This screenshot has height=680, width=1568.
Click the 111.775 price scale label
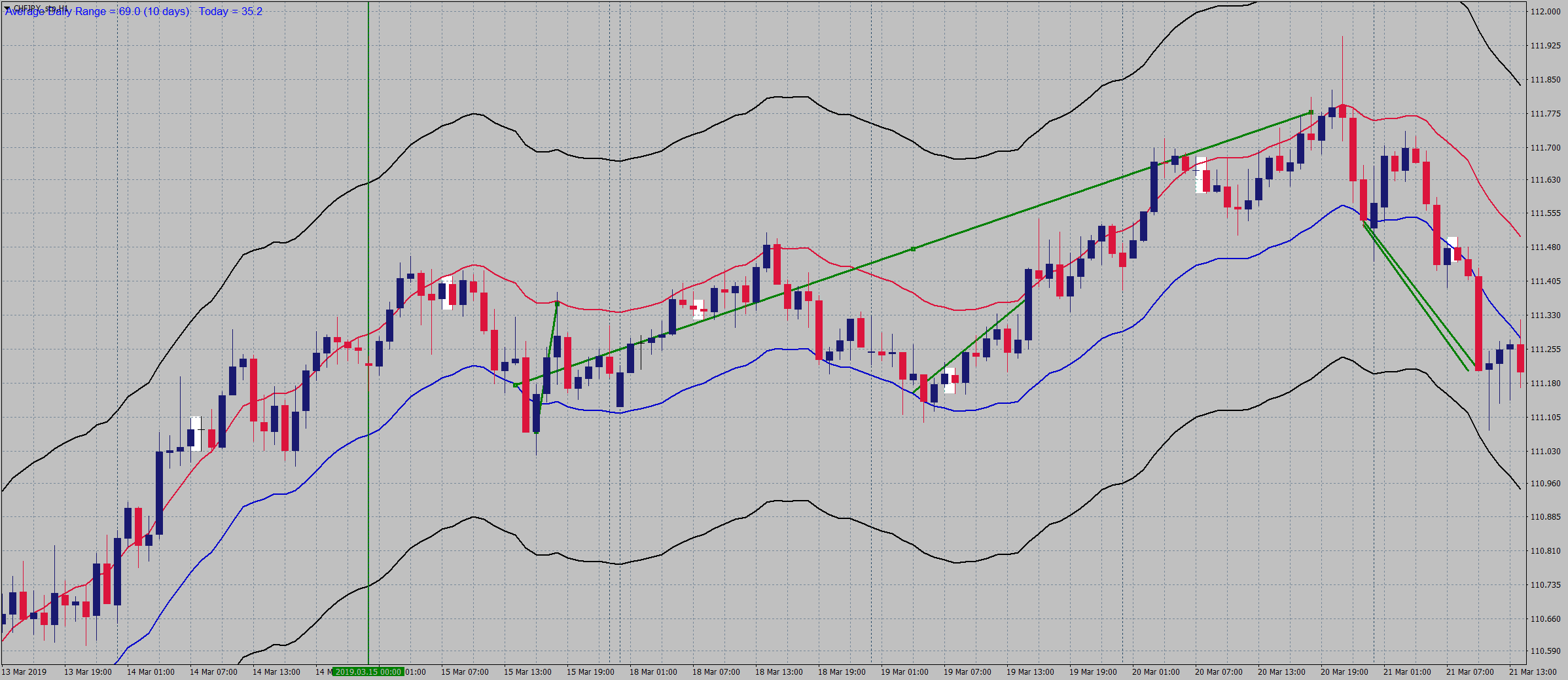[x=1545, y=114]
